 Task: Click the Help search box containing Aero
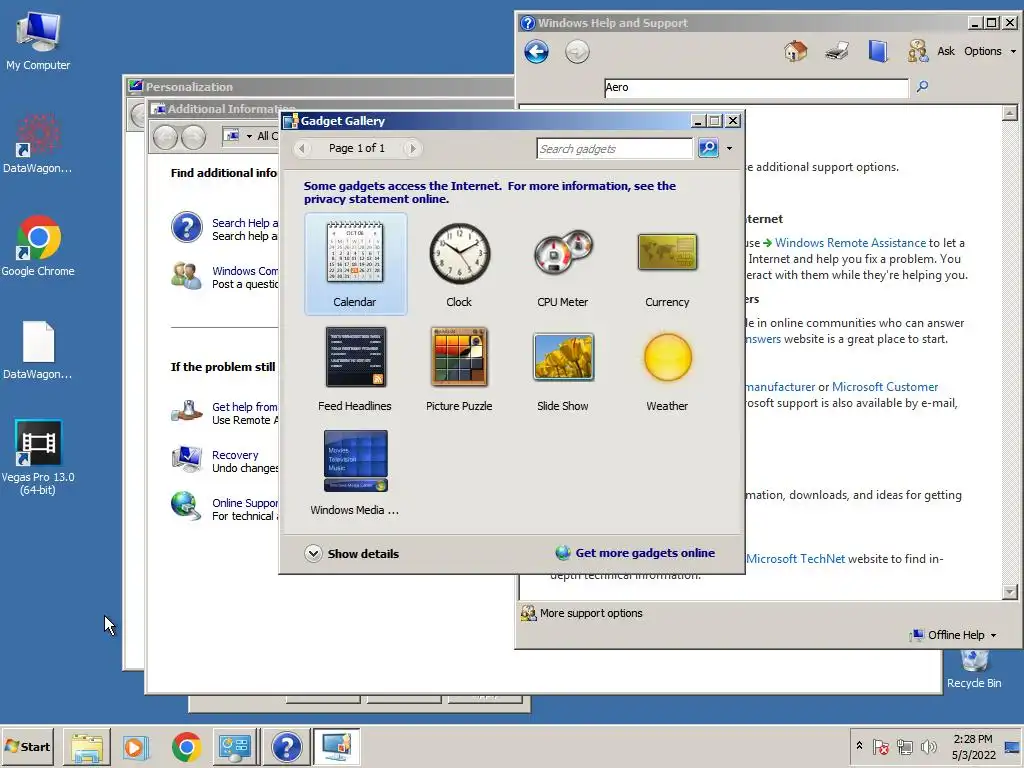click(x=756, y=88)
